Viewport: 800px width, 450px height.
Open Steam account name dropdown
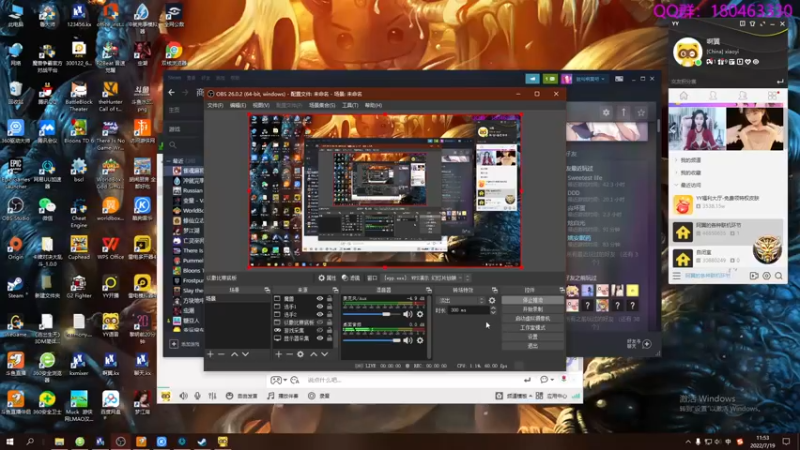pos(590,79)
